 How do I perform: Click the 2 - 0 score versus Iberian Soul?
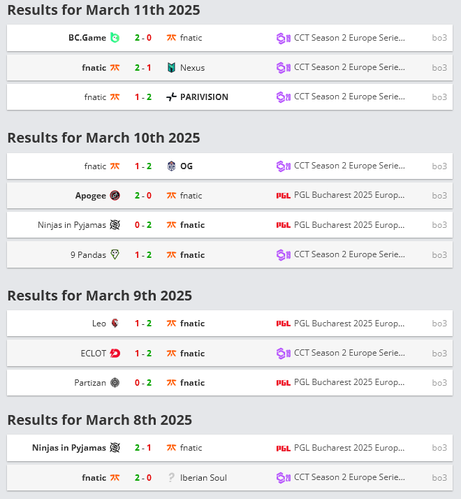click(143, 478)
